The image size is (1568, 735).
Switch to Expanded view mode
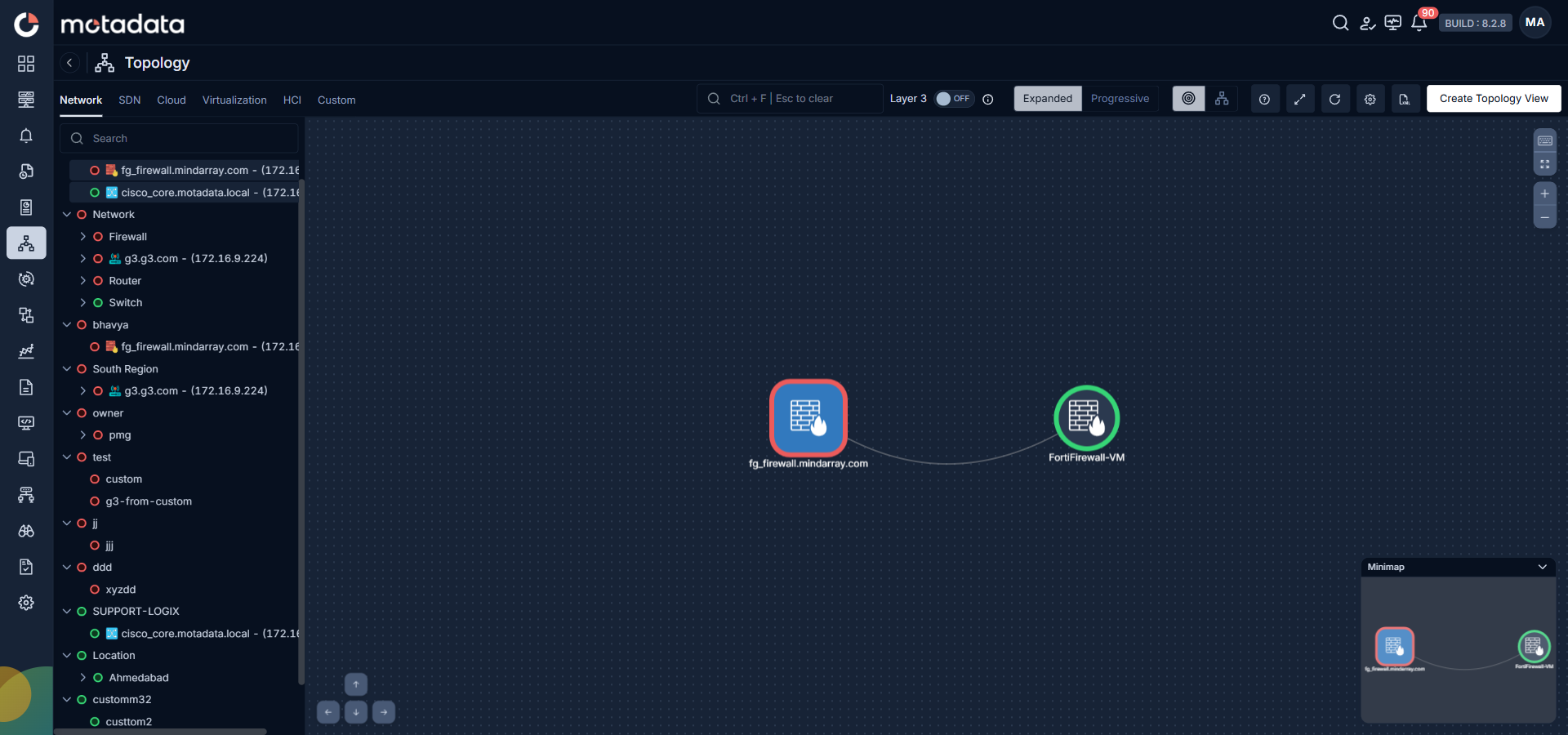point(1048,99)
